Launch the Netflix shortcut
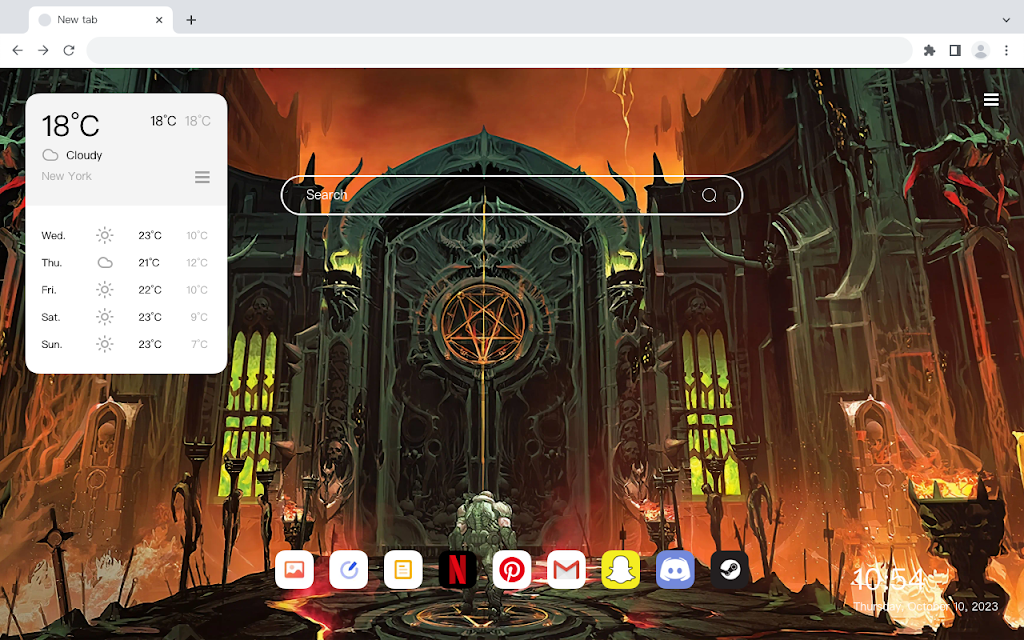 [x=457, y=569]
